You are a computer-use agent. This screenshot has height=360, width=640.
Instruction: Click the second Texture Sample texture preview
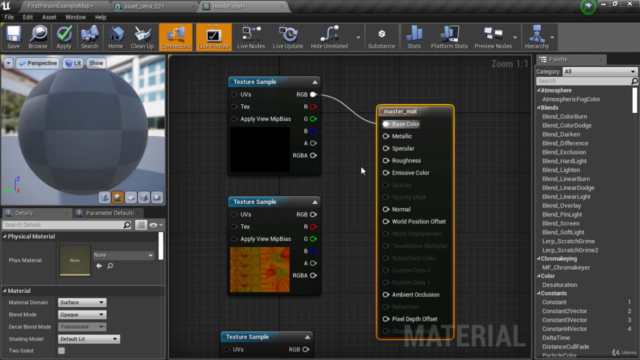click(x=260, y=269)
